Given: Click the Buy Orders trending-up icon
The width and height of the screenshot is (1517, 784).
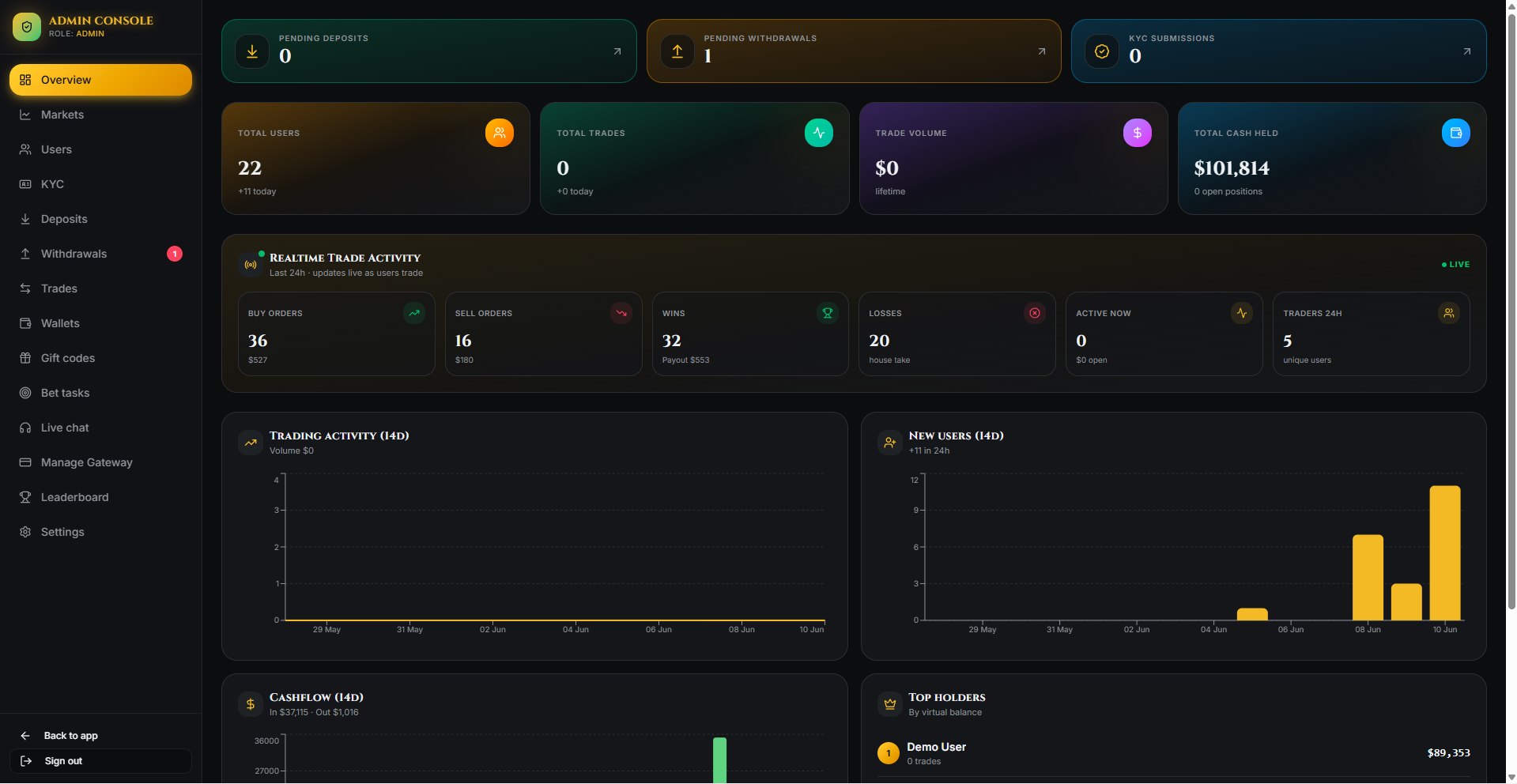Looking at the screenshot, I should pyautogui.click(x=414, y=313).
